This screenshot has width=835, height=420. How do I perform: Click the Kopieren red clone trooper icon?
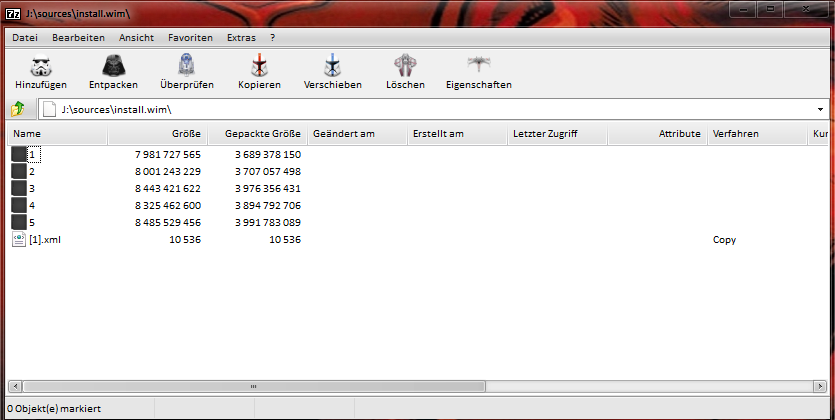pyautogui.click(x=259, y=65)
